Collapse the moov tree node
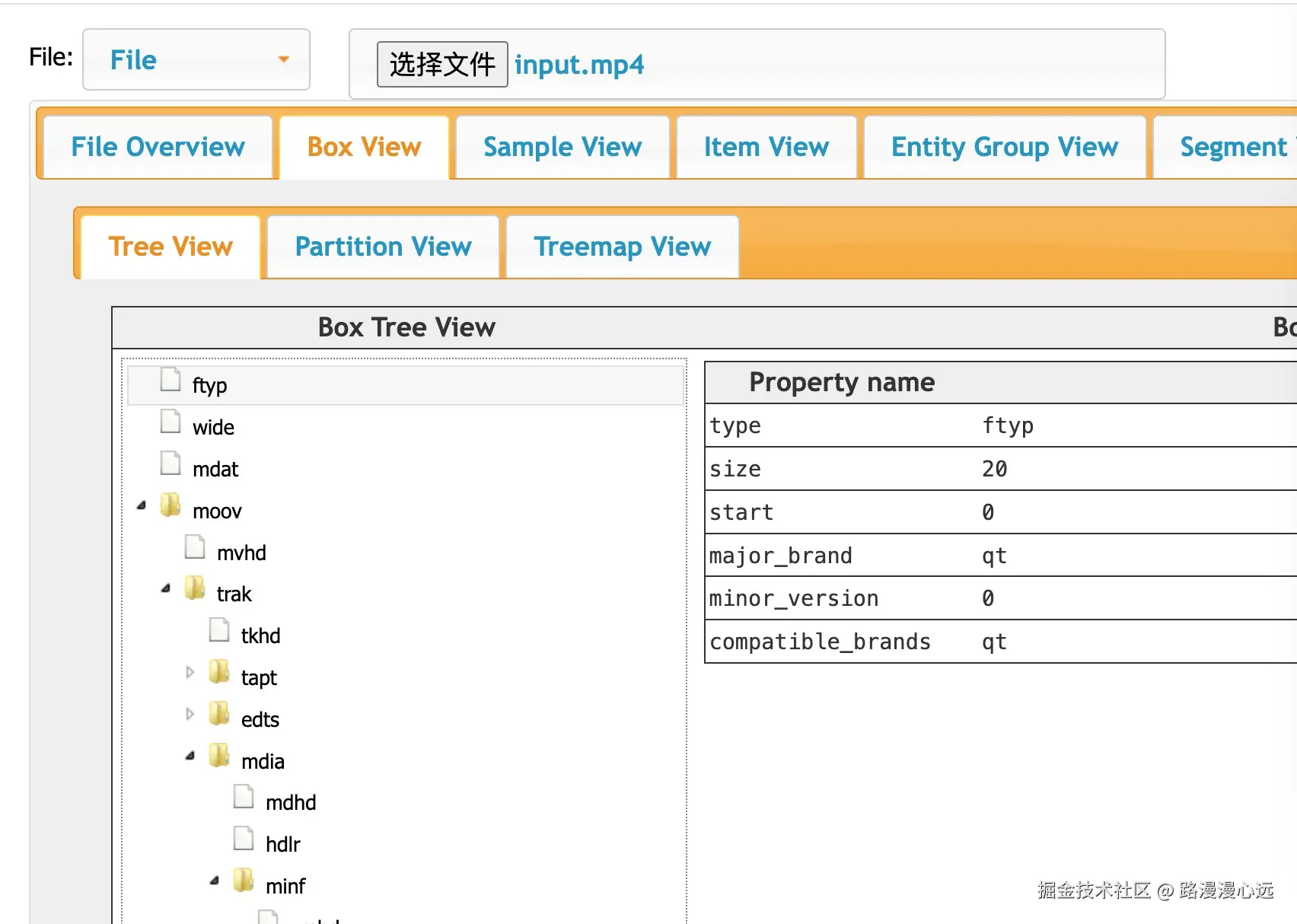The image size is (1297, 924). [x=142, y=505]
